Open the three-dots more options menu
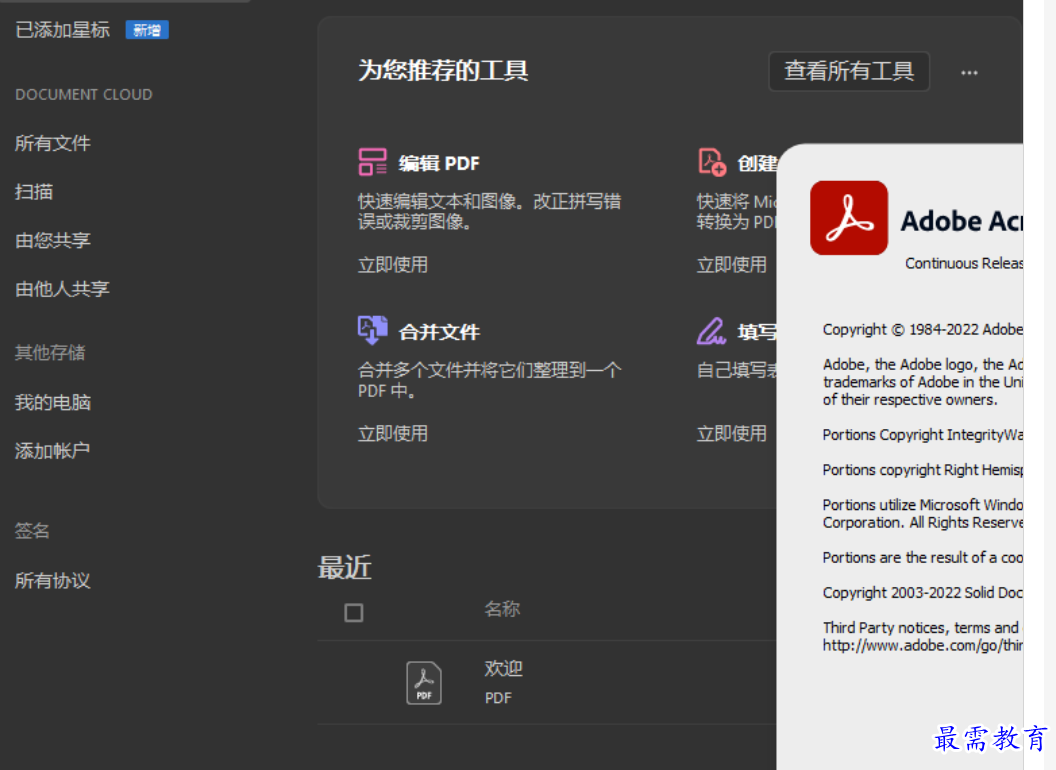 coord(969,72)
